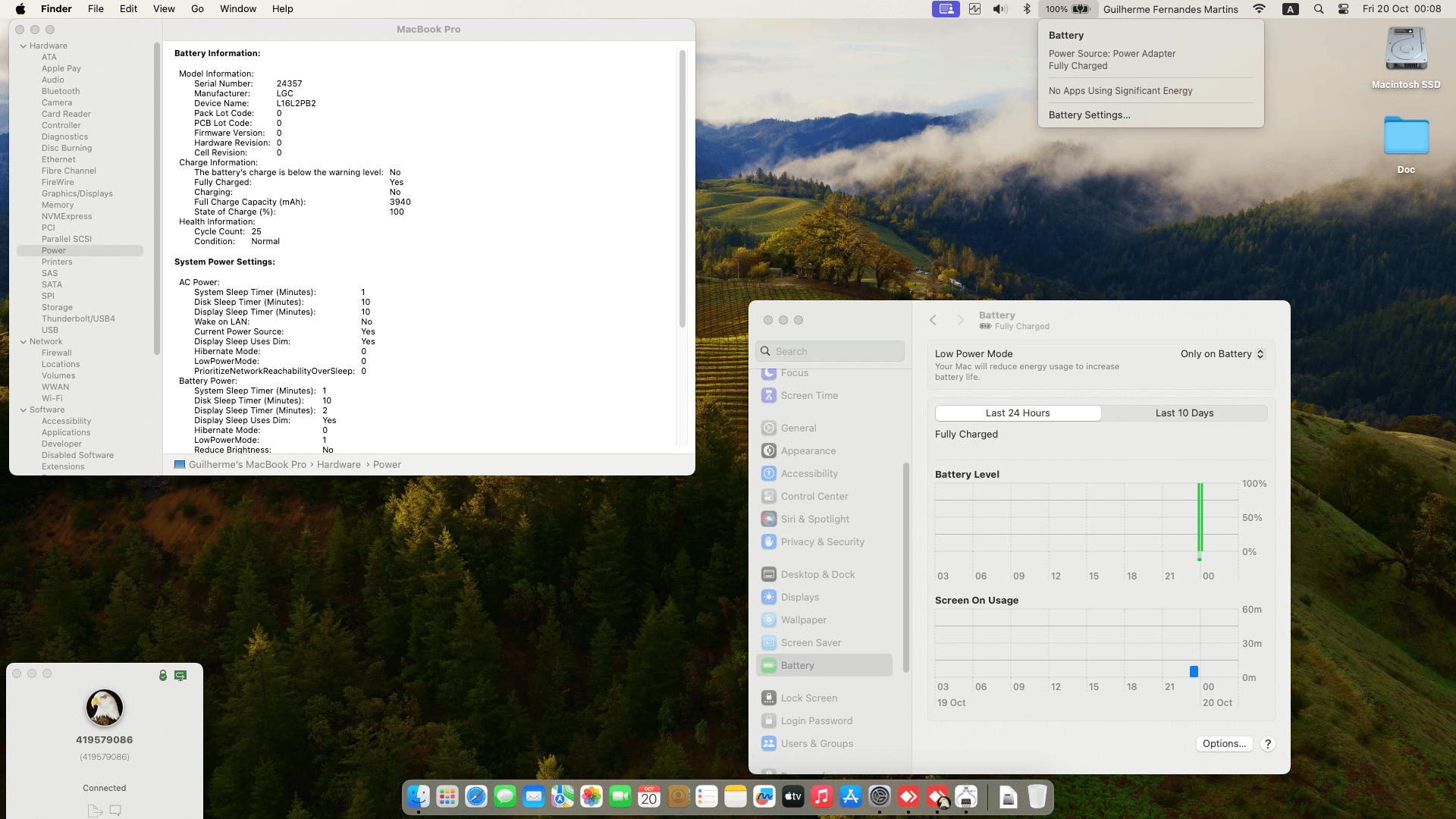Collapse the Software tree section
Image resolution: width=1456 pixels, height=819 pixels.
click(x=24, y=410)
